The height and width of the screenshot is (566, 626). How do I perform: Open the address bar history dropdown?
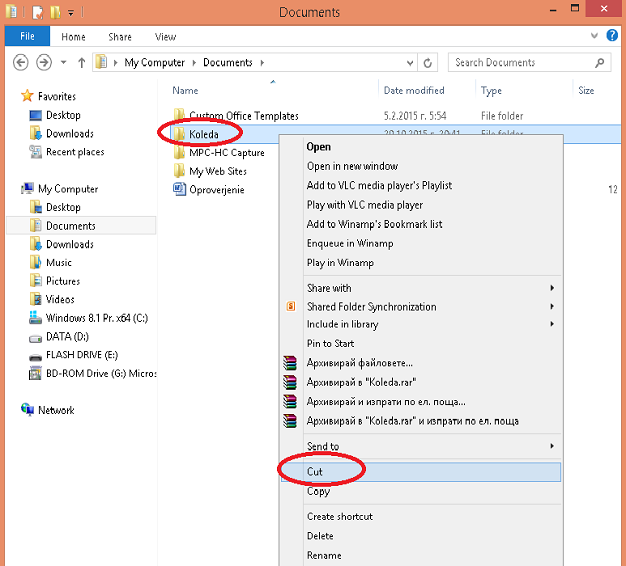click(411, 62)
